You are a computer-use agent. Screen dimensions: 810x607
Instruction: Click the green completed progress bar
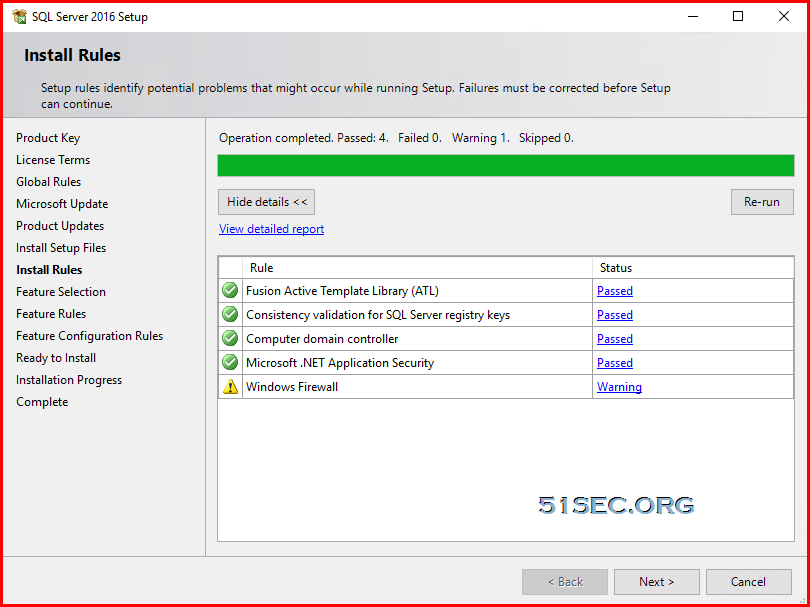tap(506, 165)
